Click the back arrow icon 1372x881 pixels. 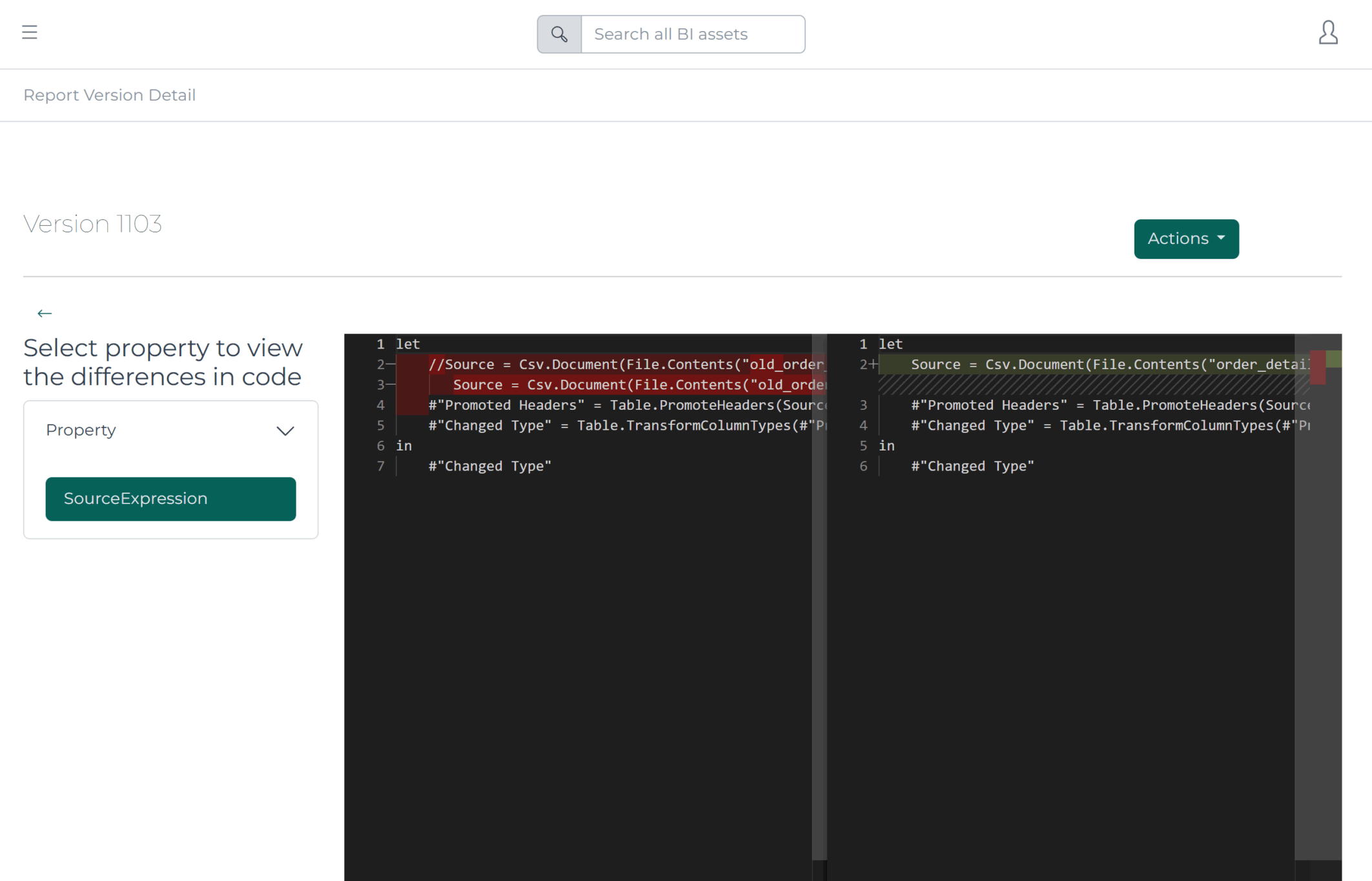(45, 314)
